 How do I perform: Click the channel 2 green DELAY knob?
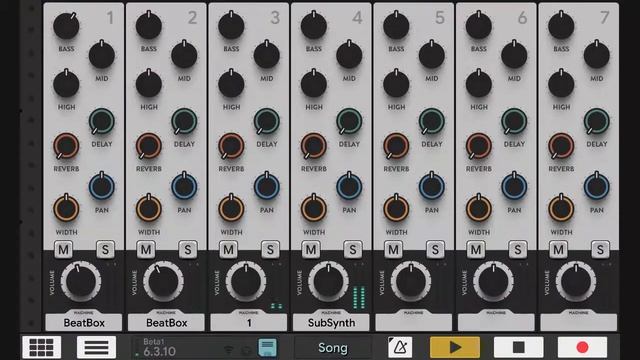coord(184,121)
